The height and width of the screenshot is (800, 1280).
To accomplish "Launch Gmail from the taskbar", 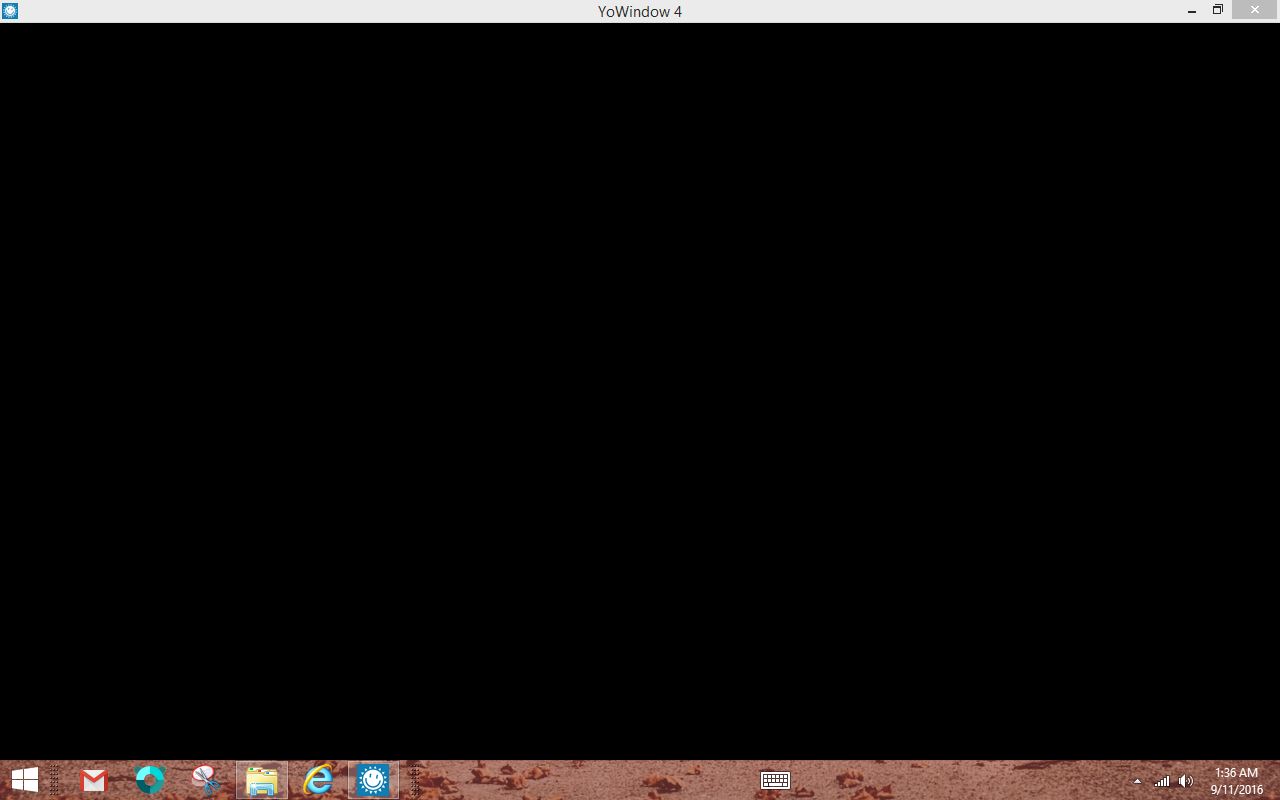I will pyautogui.click(x=94, y=780).
